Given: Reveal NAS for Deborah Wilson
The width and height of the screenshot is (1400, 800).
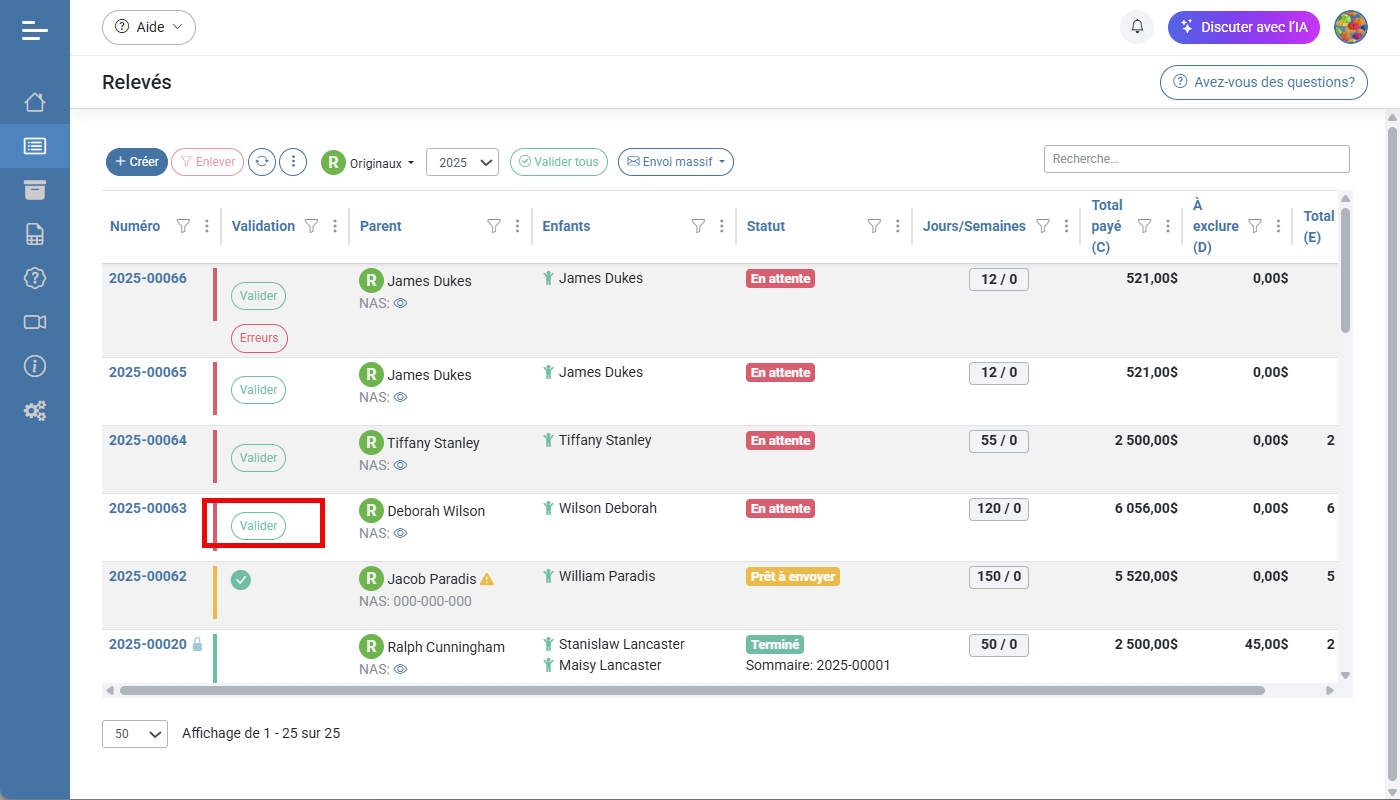Looking at the screenshot, I should 400,533.
